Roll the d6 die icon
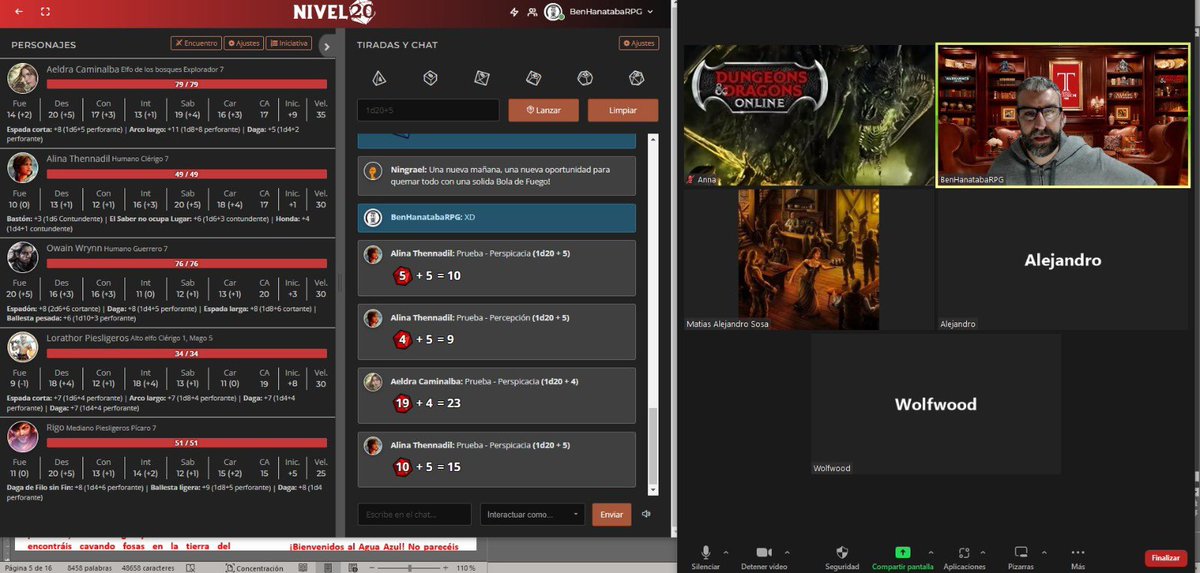The image size is (1200, 573). pyautogui.click(x=430, y=77)
